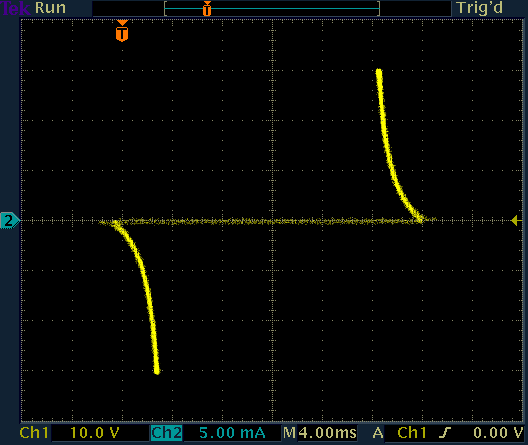Image resolution: width=528 pixels, height=445 pixels.
Task: Click the Trig'd trigger status text
Action: (480, 8)
